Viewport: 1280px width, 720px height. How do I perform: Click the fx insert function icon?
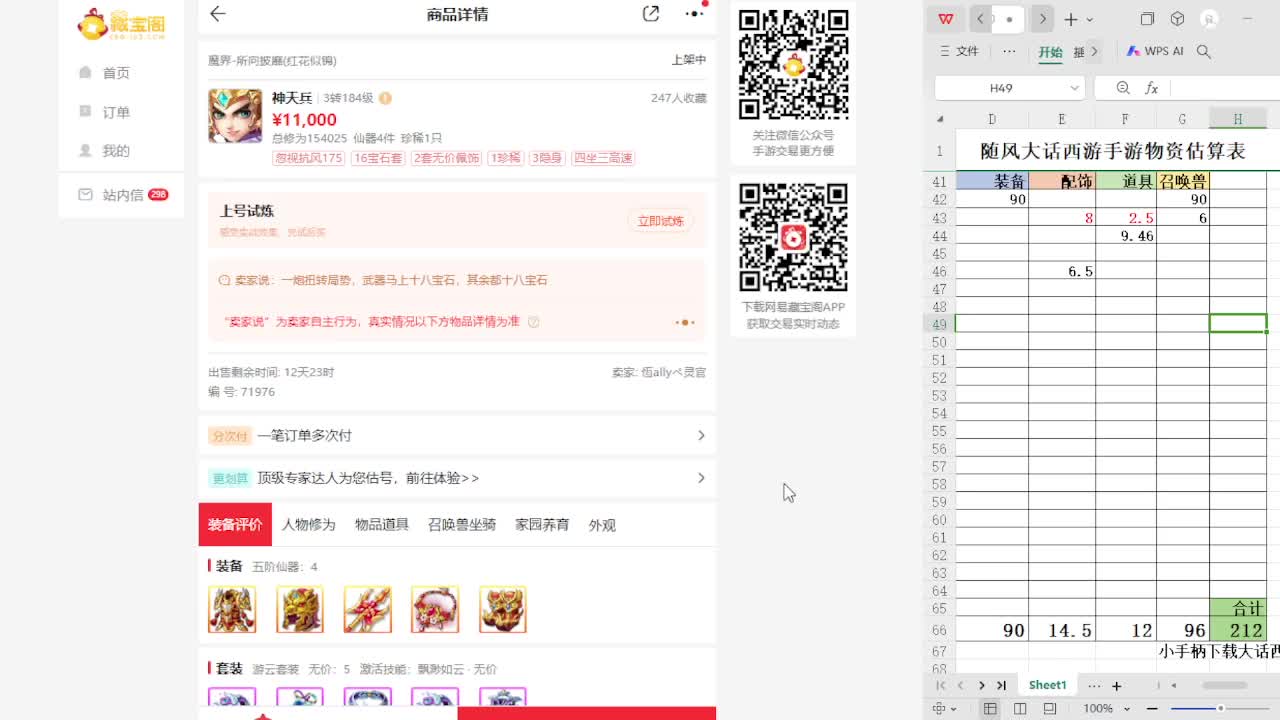click(x=1151, y=88)
